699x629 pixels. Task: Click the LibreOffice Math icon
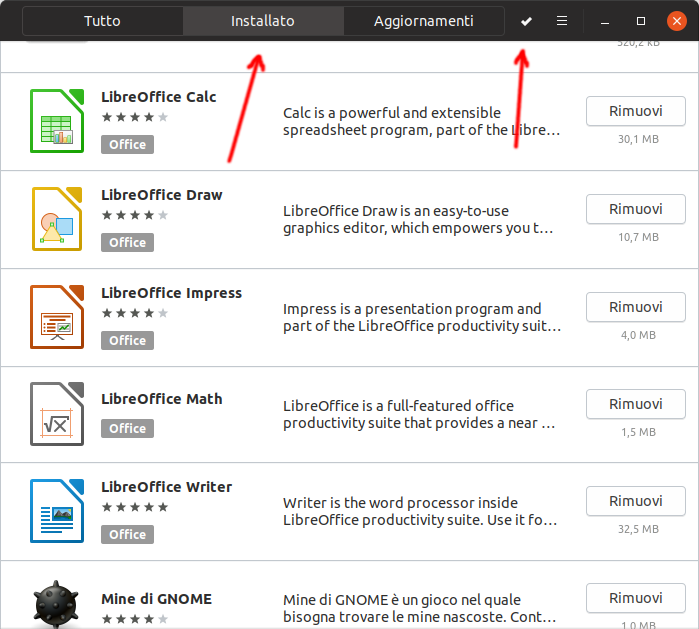tap(56, 414)
